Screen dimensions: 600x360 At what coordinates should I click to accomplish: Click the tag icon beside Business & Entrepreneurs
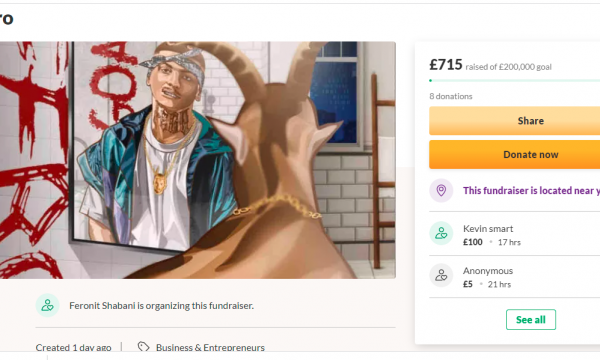[143, 347]
